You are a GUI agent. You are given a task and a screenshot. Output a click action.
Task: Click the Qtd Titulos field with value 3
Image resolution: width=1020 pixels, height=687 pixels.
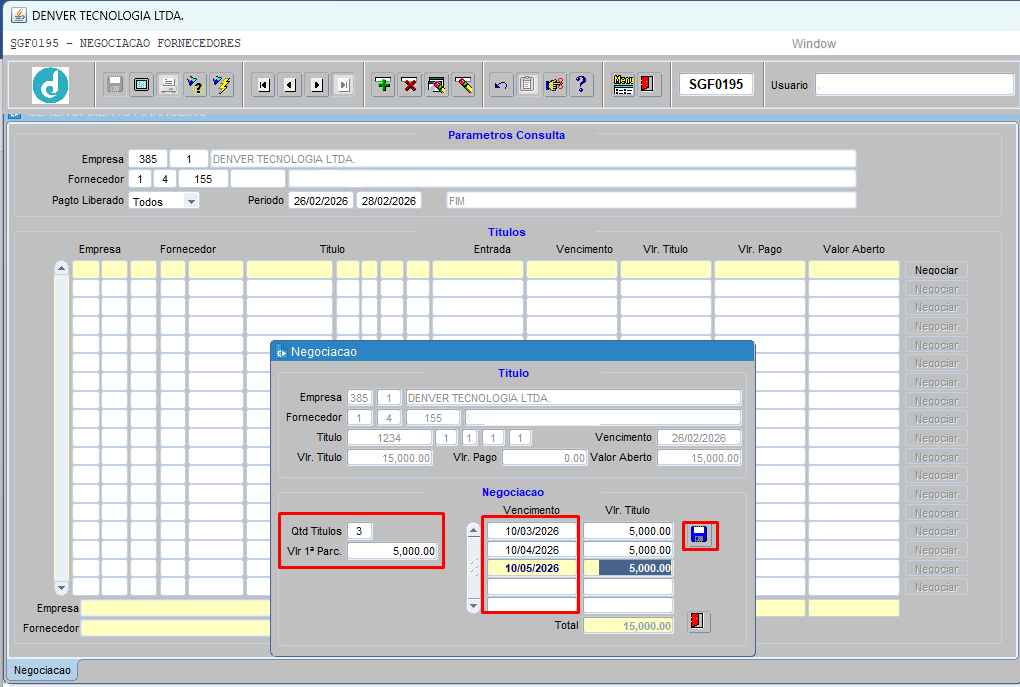(x=360, y=531)
